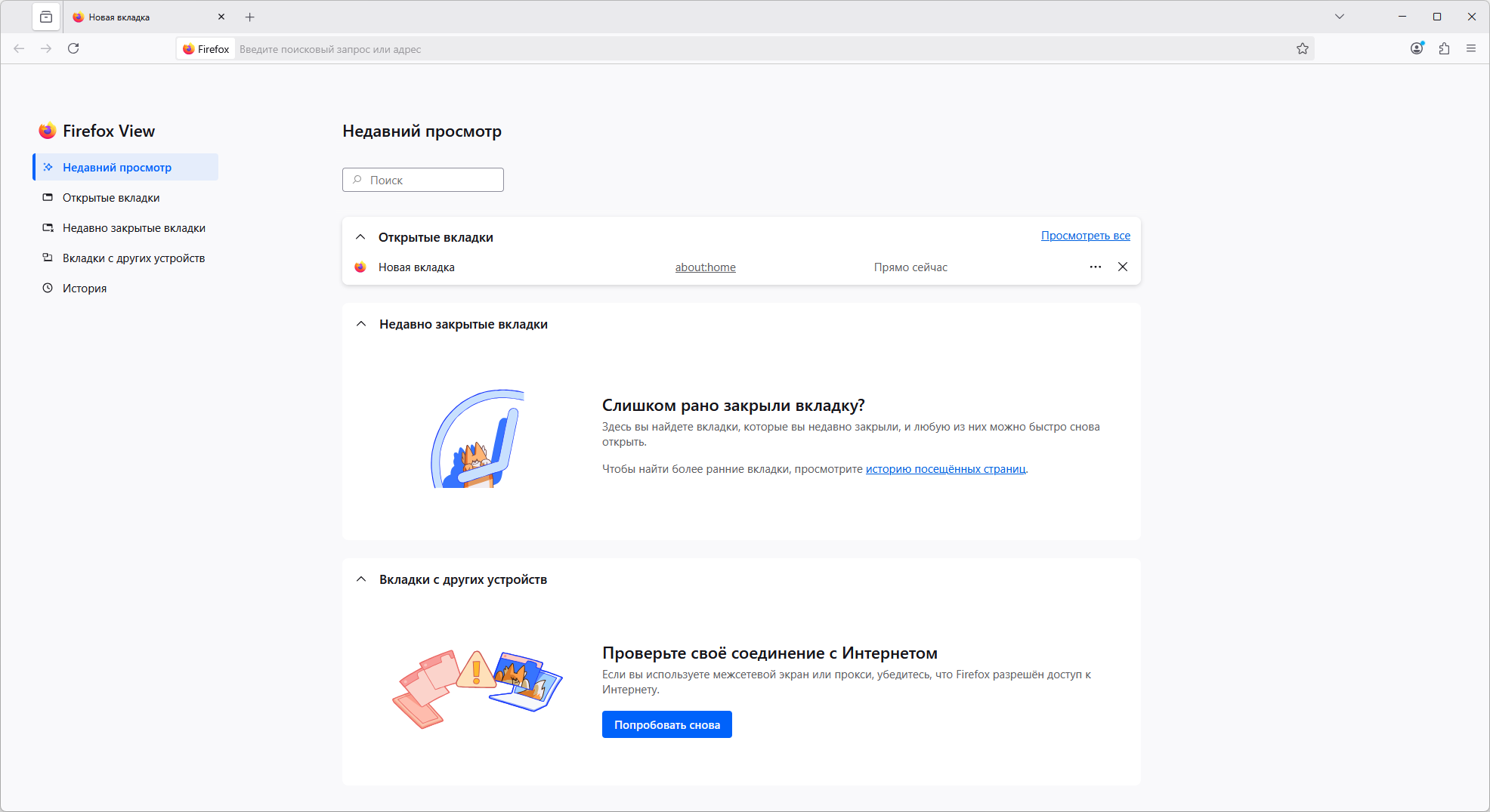Open История in sidebar
1490x812 pixels.
click(125, 288)
